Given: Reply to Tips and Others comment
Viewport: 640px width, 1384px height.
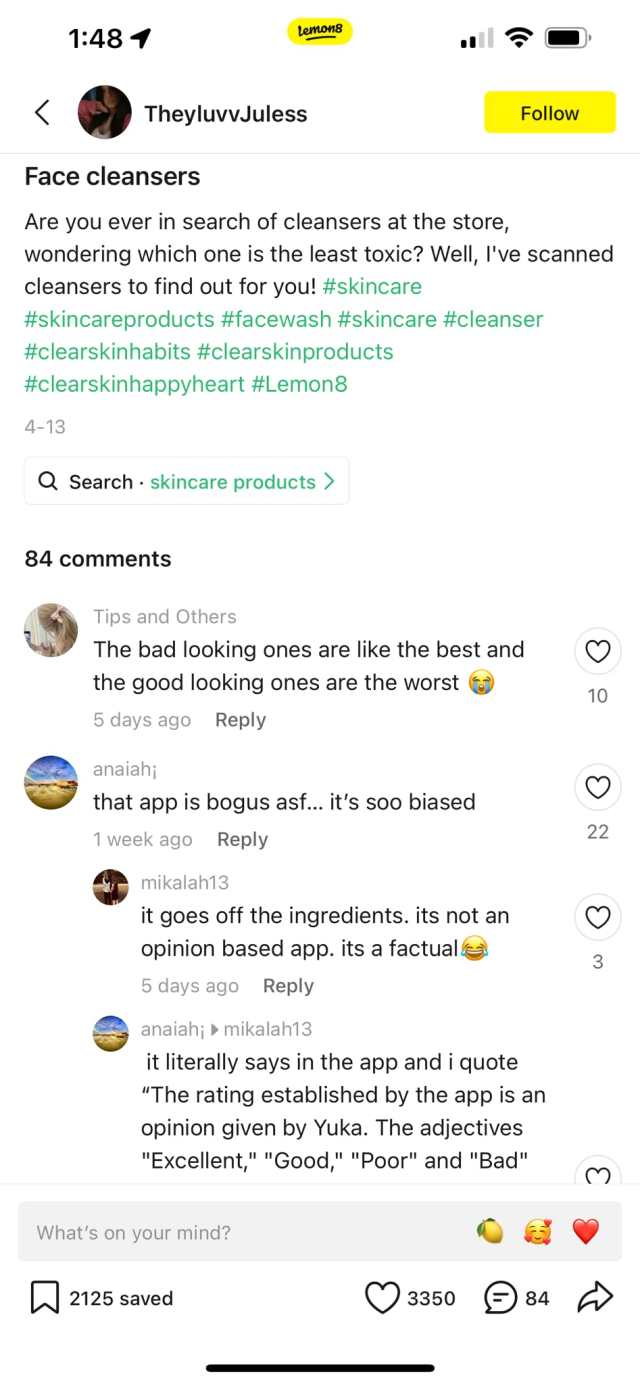Looking at the screenshot, I should (240, 720).
